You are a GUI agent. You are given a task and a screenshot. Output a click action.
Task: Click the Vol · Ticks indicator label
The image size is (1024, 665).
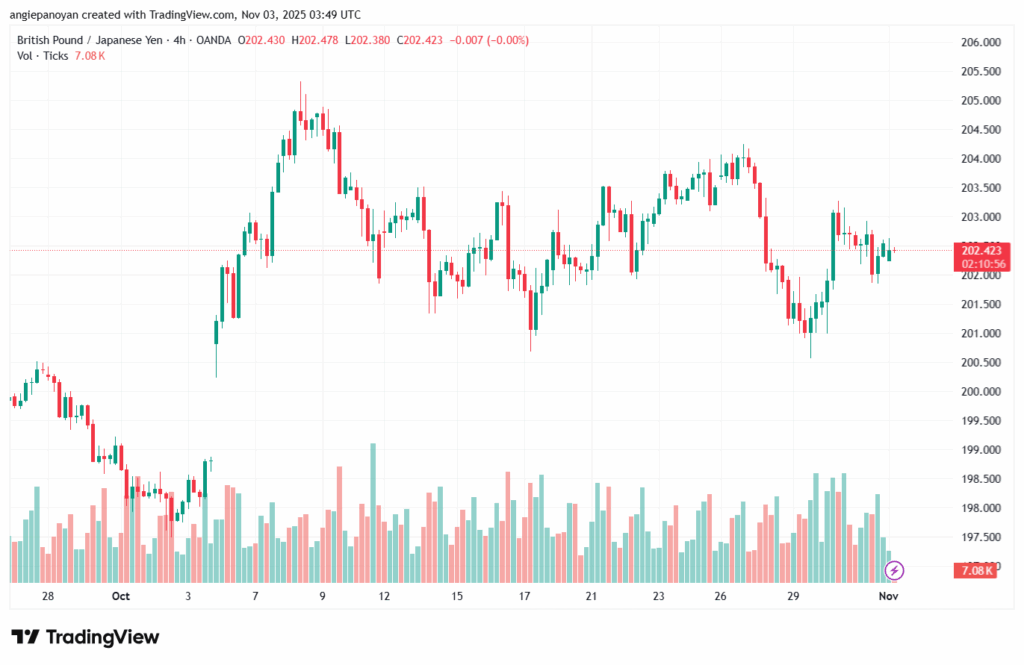click(43, 55)
